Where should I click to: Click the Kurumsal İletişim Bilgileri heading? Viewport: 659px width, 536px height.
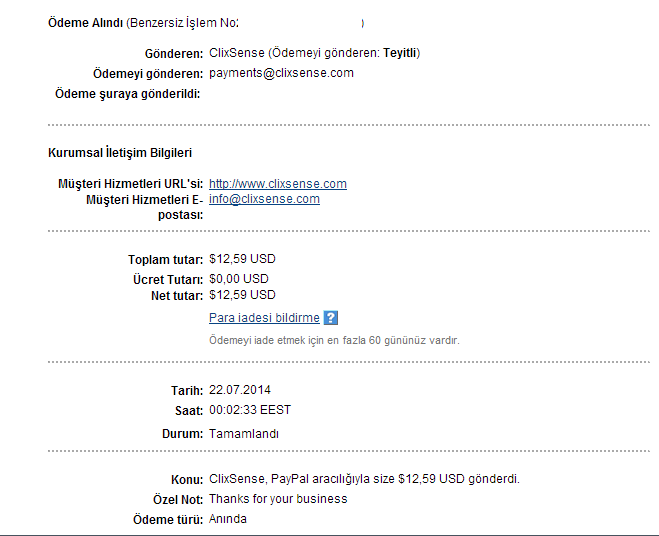point(120,153)
